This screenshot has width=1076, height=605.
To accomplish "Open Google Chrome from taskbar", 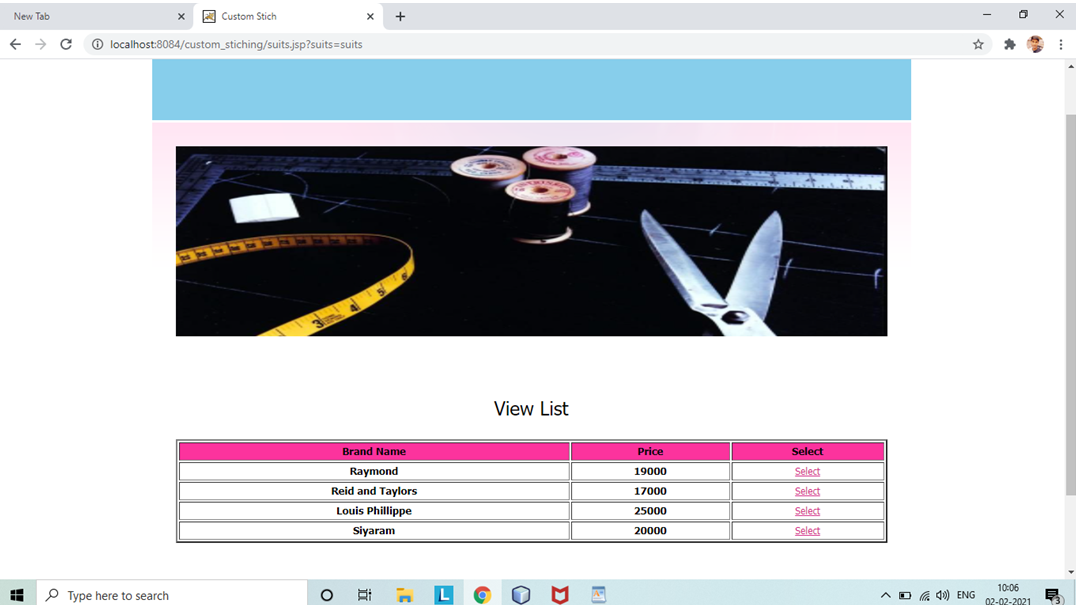I will click(x=482, y=595).
